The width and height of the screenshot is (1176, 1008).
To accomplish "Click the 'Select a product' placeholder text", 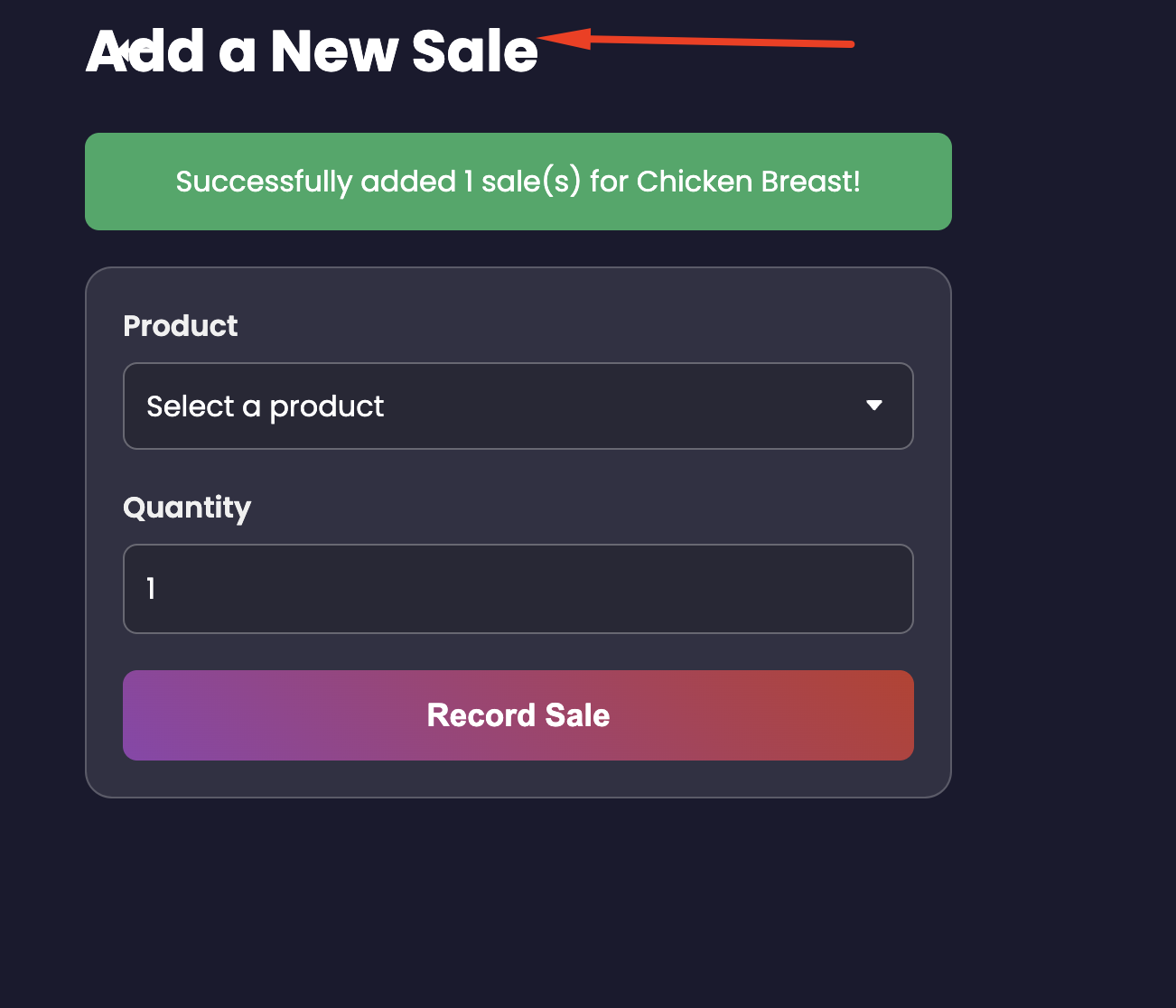I will tap(265, 406).
